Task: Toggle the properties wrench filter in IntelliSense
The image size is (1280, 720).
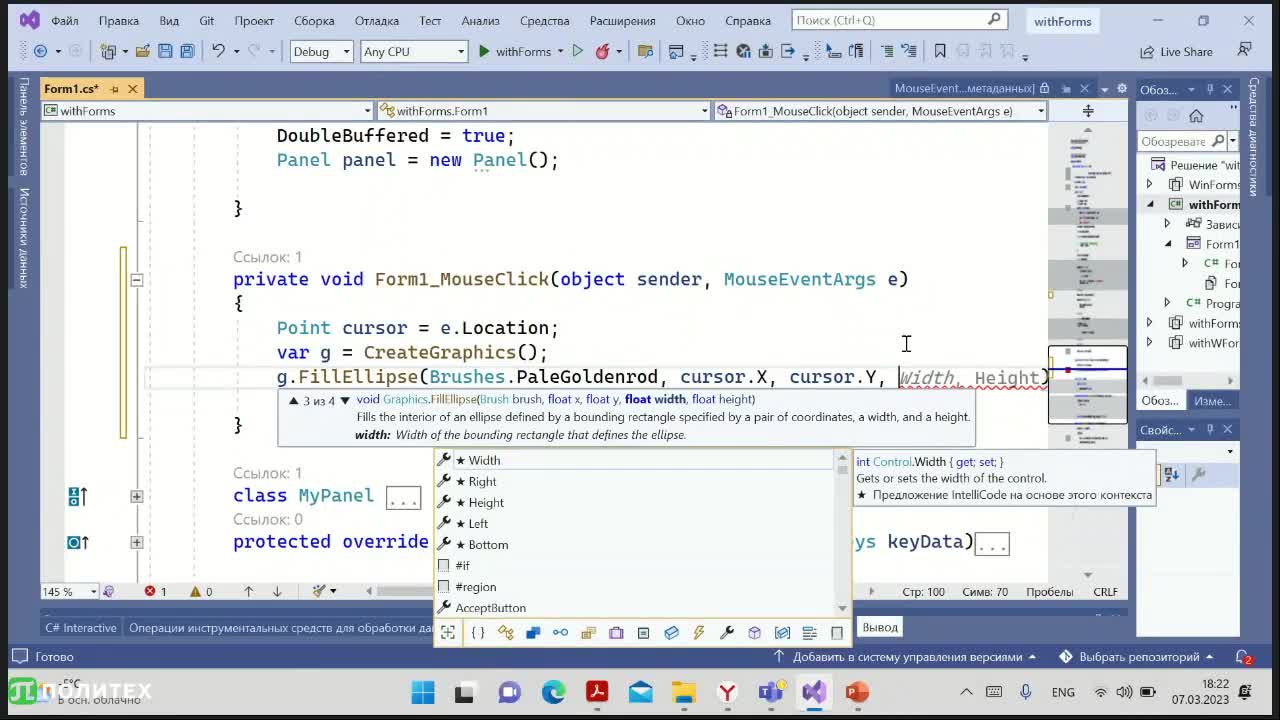Action: (x=727, y=632)
